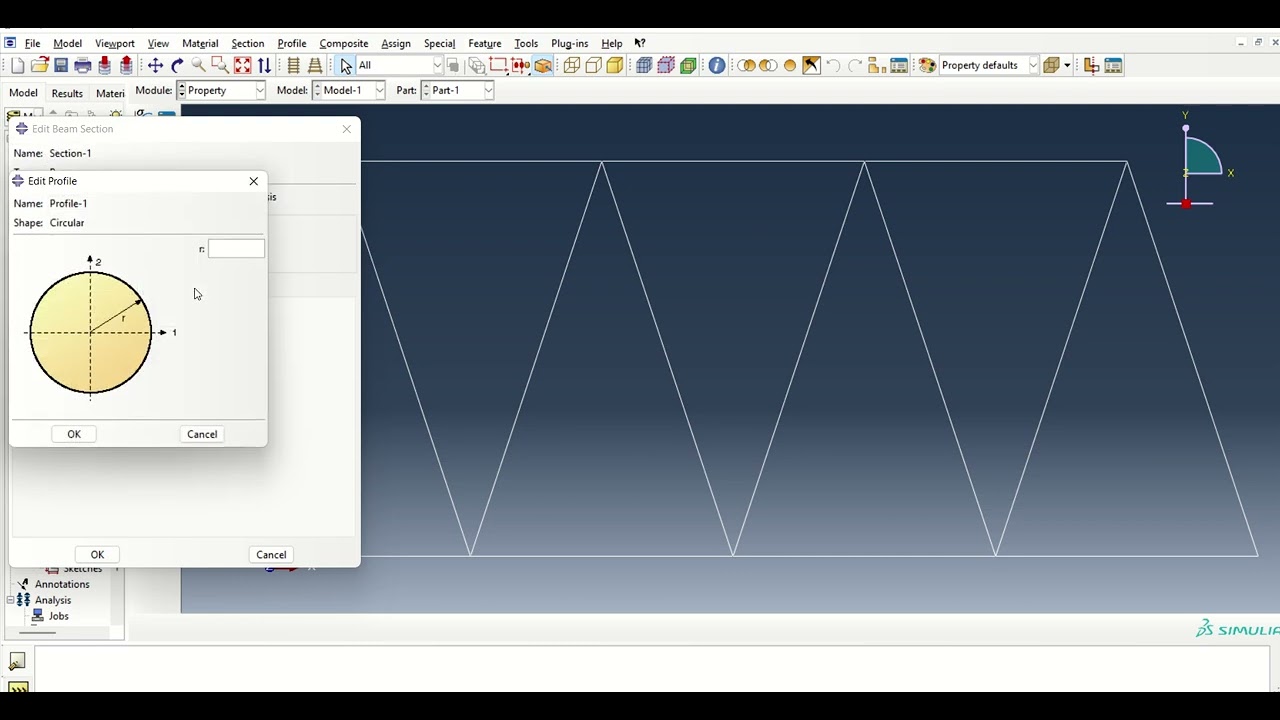
Task: Click the View menu
Action: point(158,44)
